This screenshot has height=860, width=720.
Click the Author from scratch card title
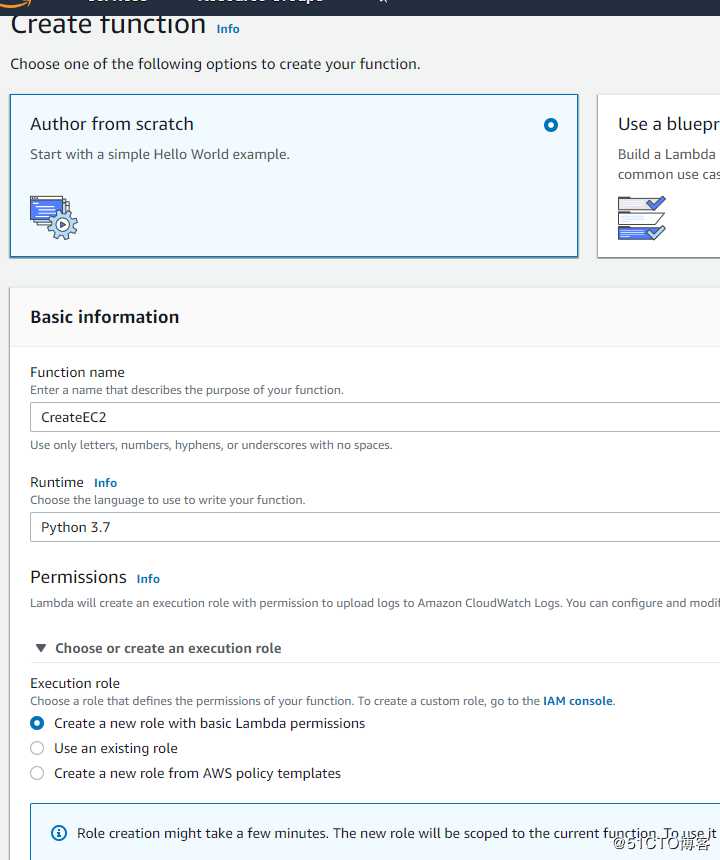click(112, 124)
